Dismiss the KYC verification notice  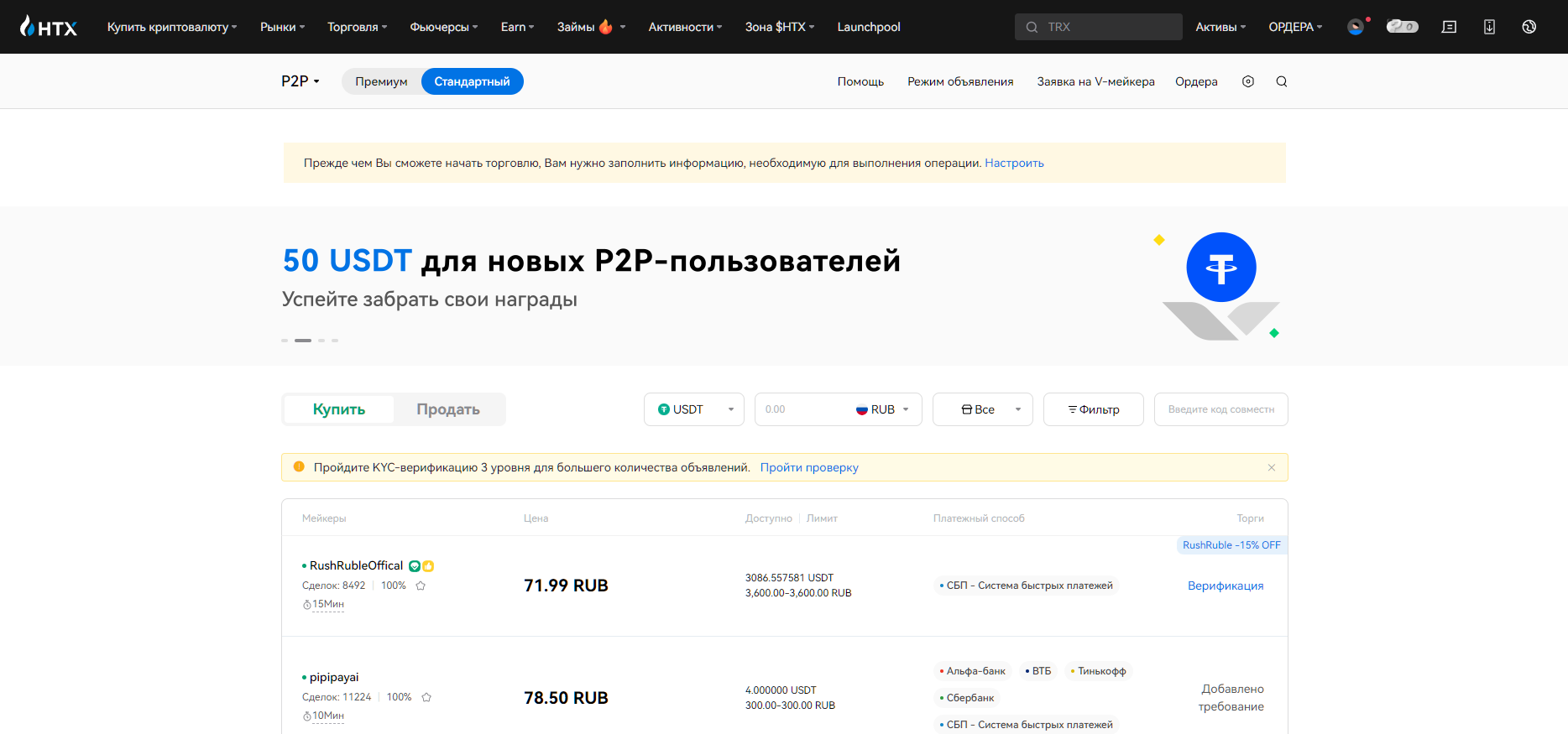pos(1272,467)
